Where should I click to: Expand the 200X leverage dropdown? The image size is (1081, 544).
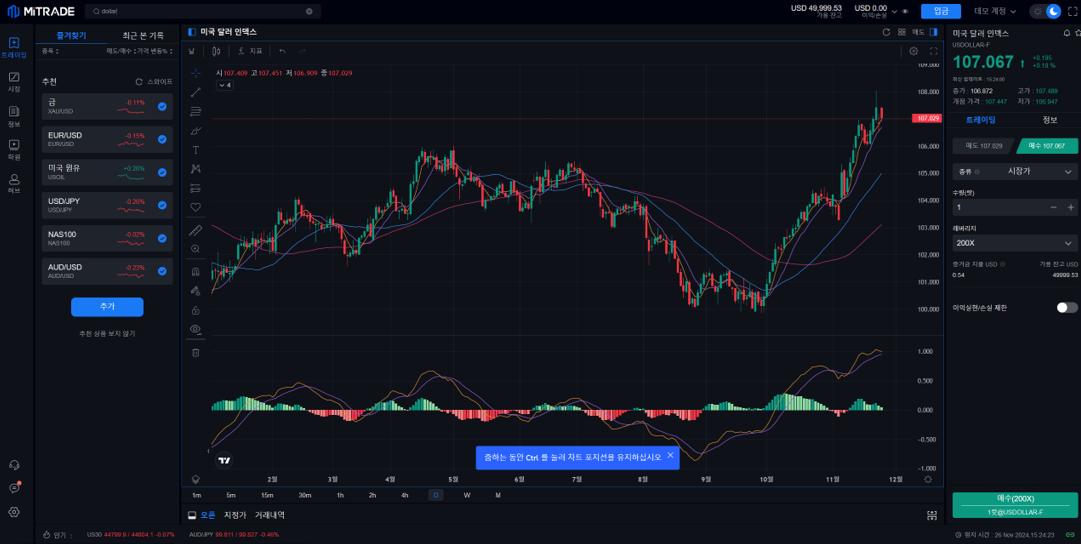(1014, 243)
